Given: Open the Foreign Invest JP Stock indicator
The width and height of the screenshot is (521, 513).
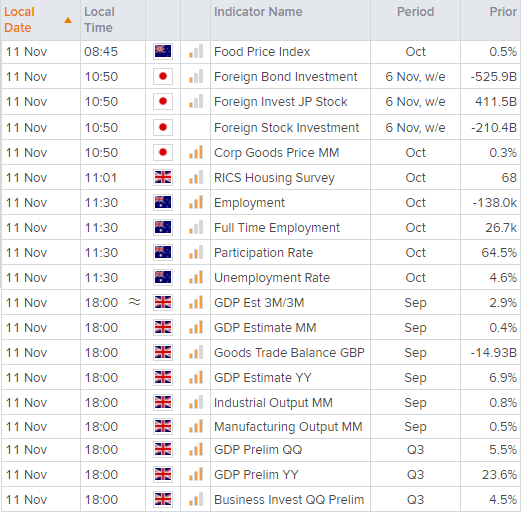Looking at the screenshot, I should 280,102.
